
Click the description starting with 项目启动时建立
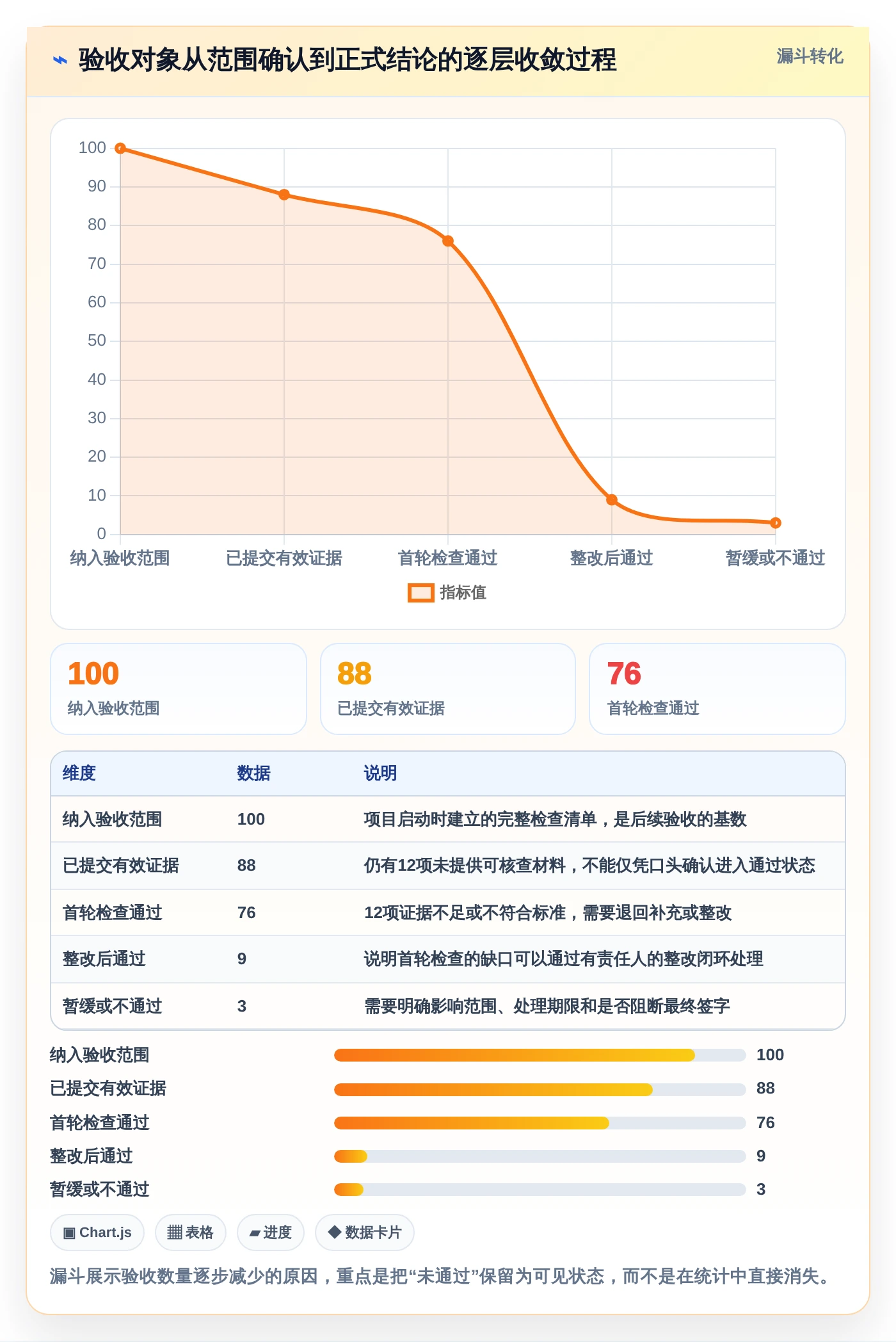556,820
